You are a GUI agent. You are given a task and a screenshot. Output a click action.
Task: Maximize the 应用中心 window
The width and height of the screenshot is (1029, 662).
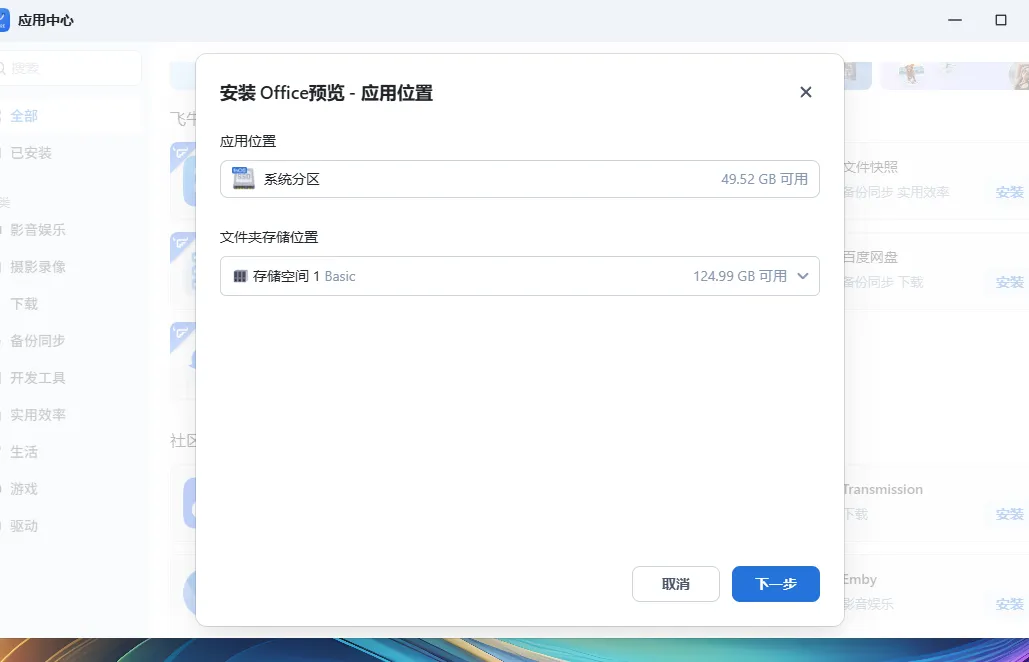click(1001, 20)
